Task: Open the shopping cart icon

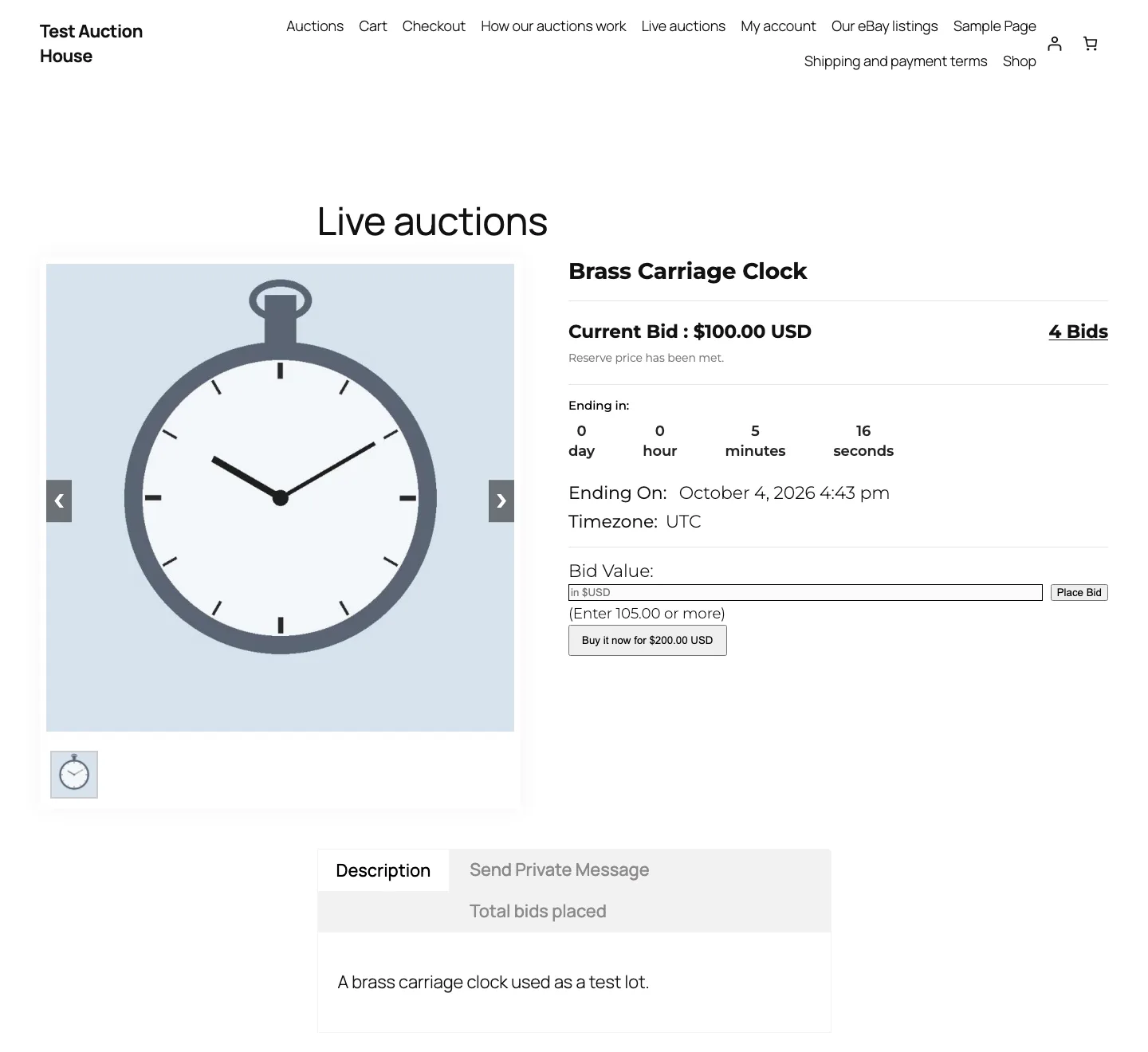Action: 1091,44
